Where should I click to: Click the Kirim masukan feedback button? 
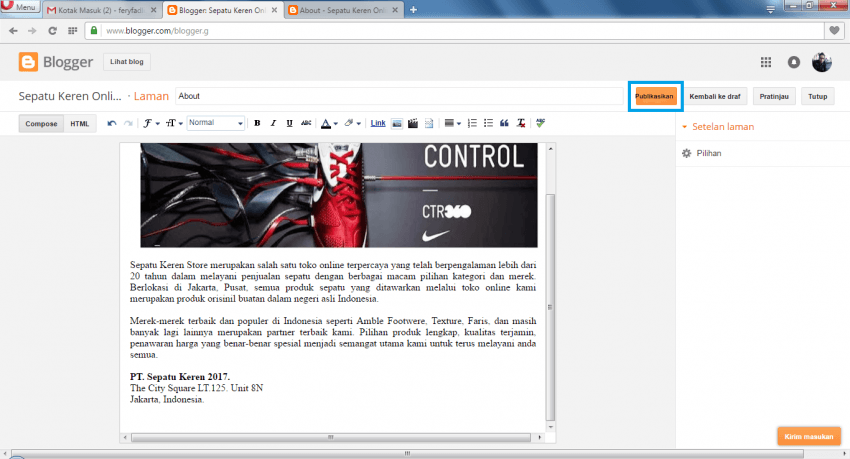808,436
